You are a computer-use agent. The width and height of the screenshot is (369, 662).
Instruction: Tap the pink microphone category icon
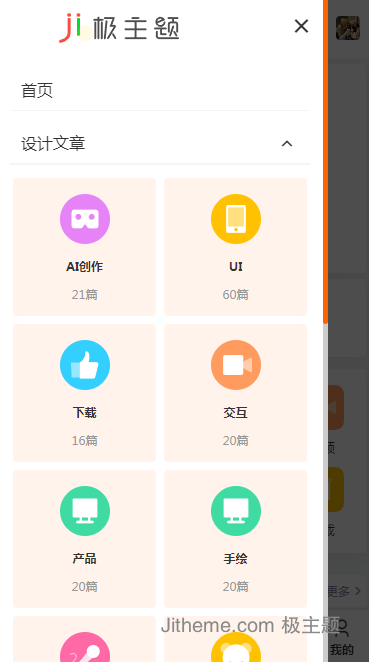[x=85, y=647]
